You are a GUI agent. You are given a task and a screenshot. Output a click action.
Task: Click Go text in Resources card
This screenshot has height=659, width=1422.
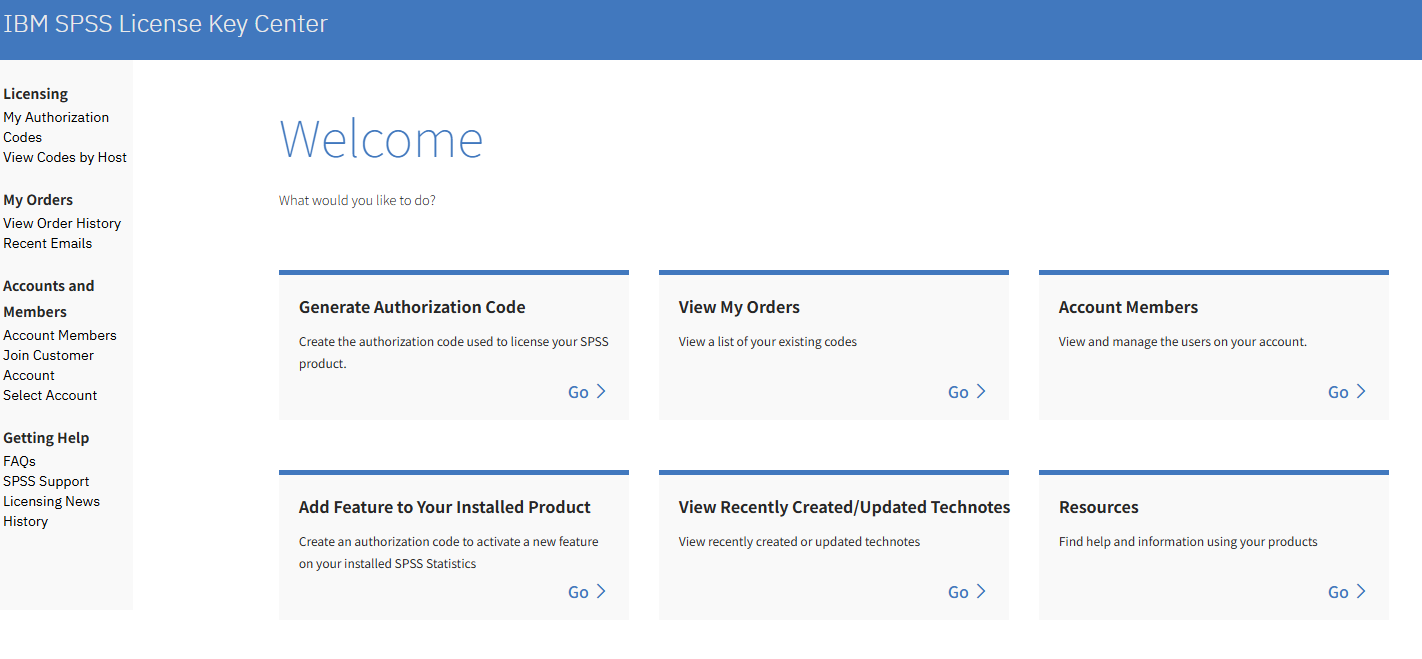(x=1338, y=592)
